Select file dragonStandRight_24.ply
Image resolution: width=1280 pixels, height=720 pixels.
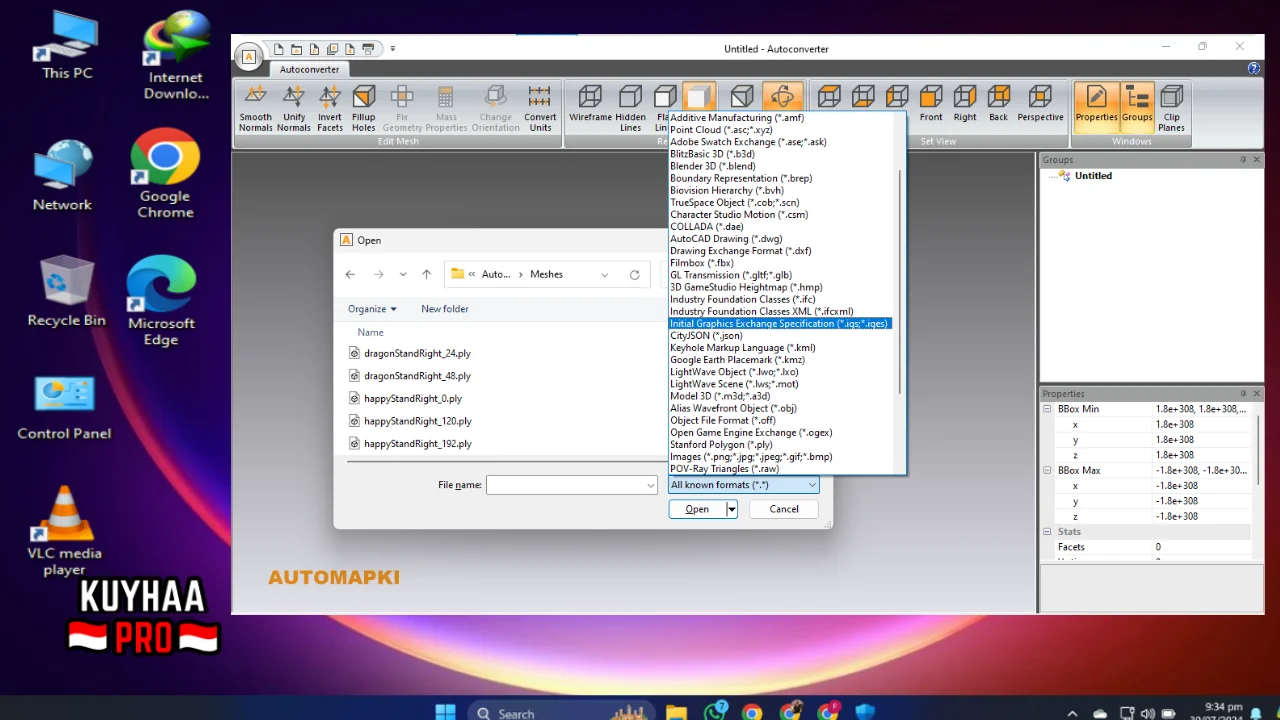[x=417, y=353]
